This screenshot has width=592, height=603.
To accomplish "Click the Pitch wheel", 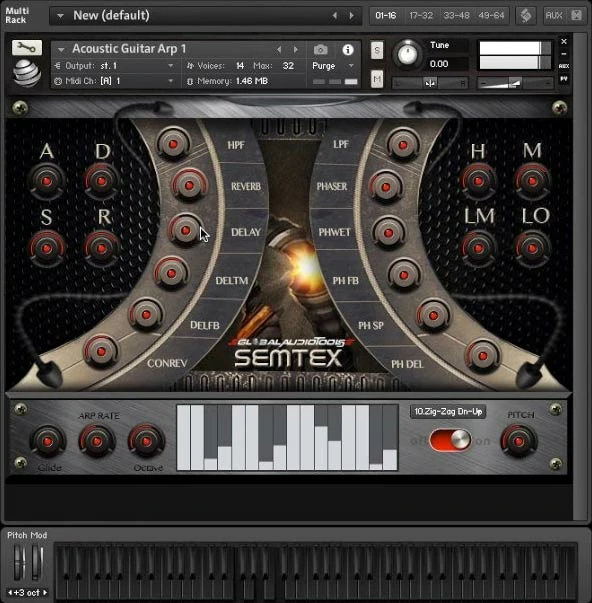I will click(19, 562).
